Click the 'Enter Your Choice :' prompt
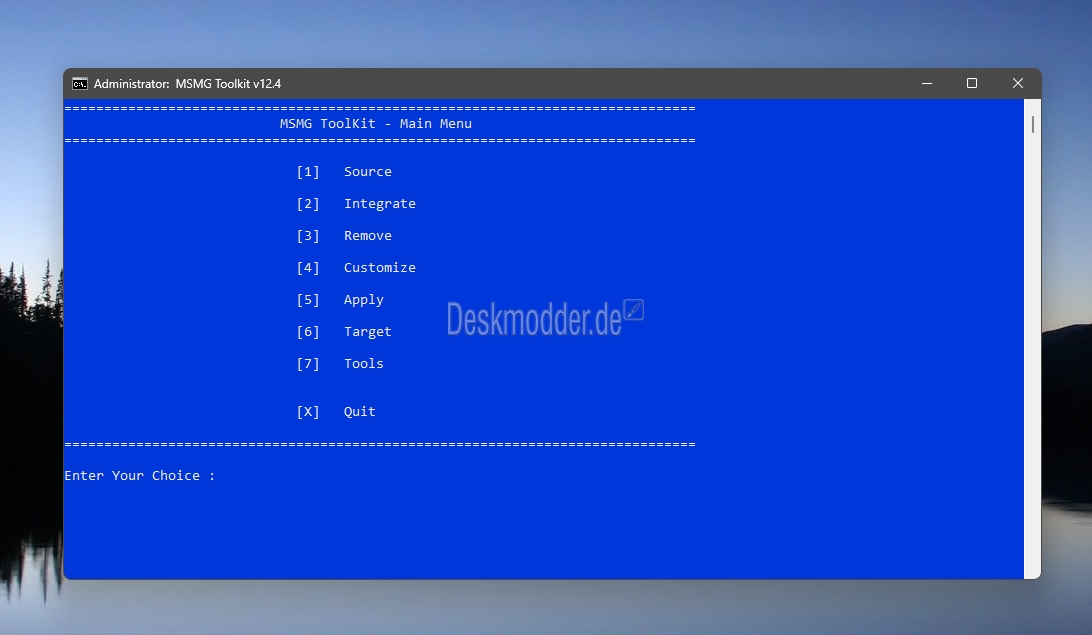 point(140,476)
